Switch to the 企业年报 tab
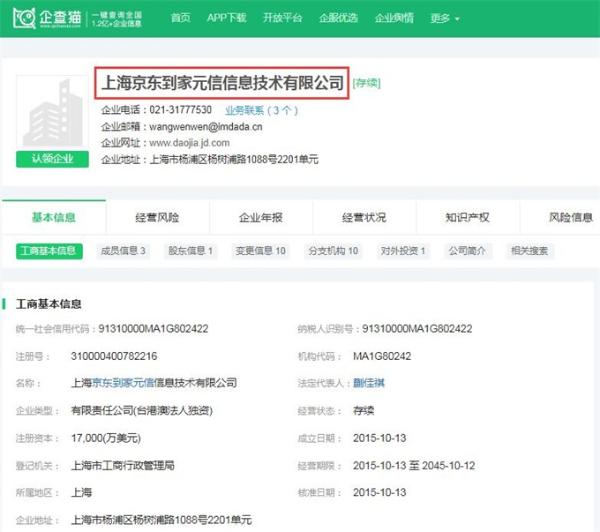 [261, 217]
